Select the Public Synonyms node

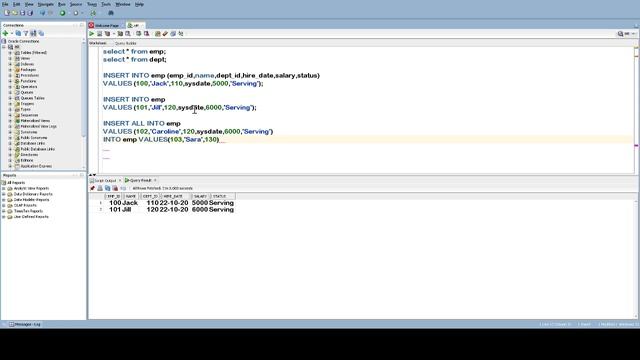[34, 138]
